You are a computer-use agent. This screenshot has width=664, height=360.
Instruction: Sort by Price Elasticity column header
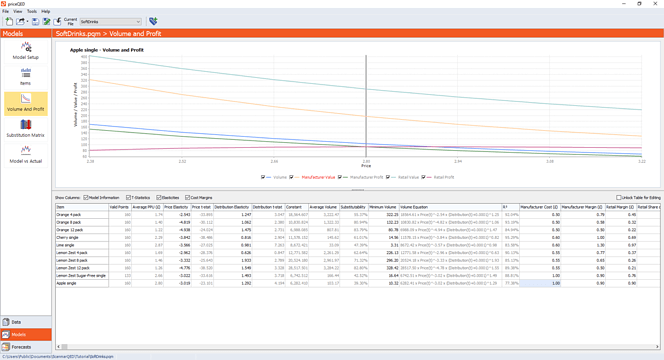coord(177,207)
